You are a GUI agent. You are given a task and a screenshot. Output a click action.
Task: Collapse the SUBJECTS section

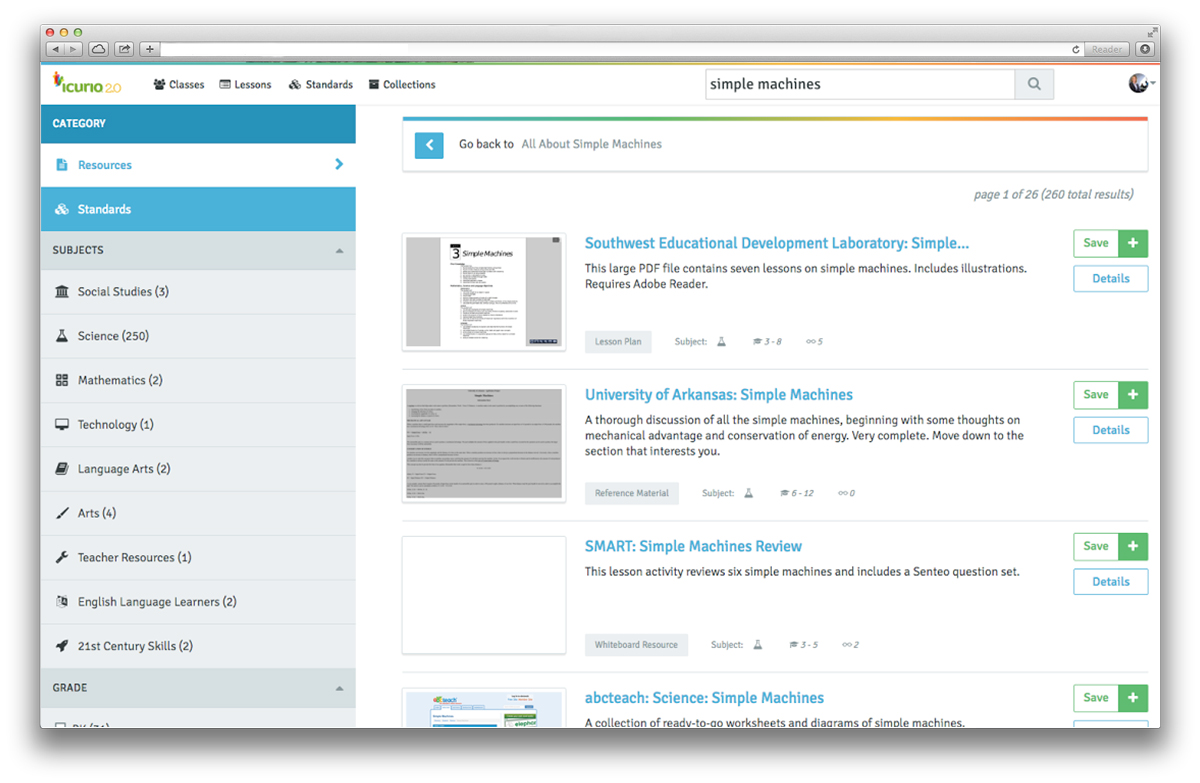(339, 251)
